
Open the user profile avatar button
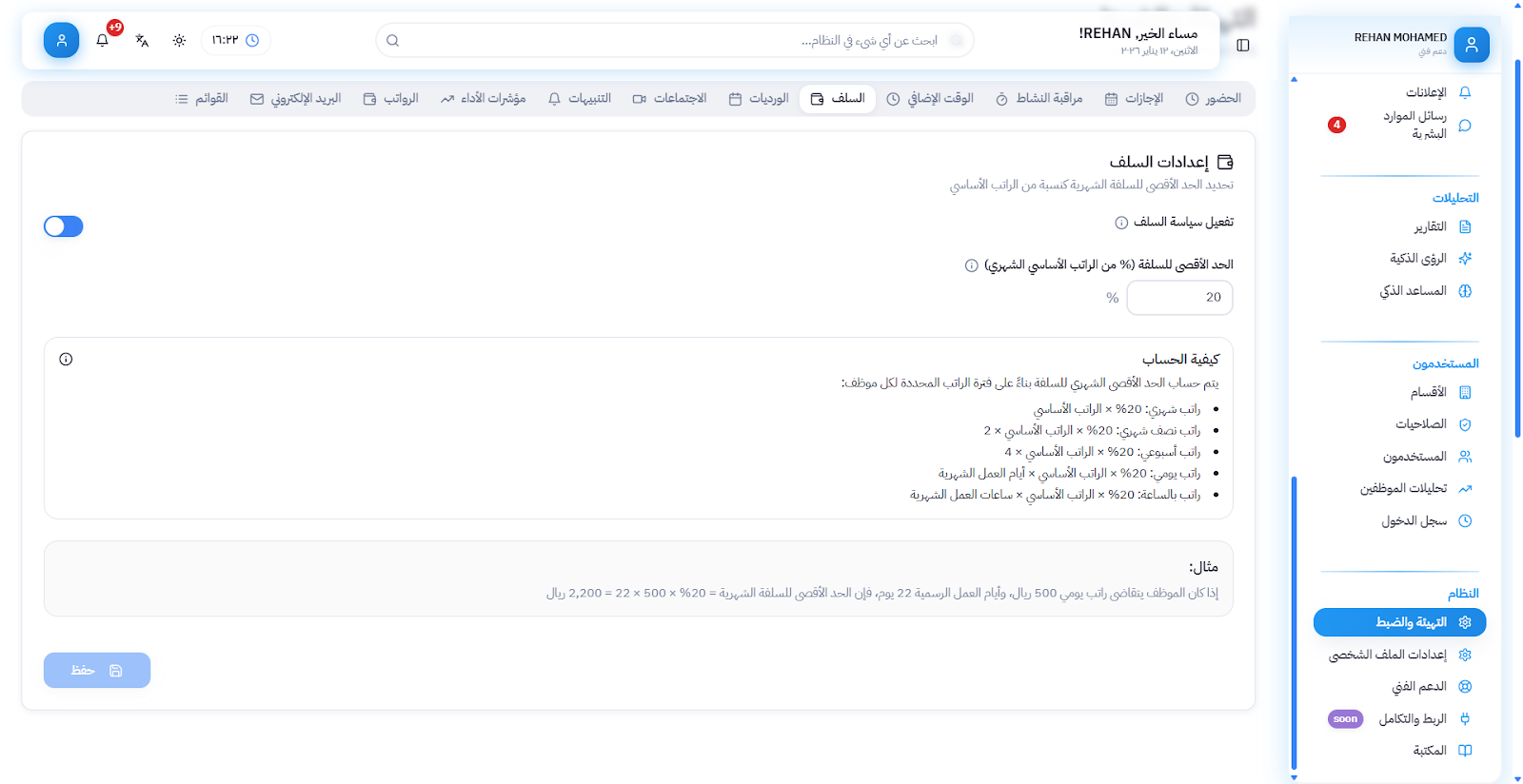[61, 40]
